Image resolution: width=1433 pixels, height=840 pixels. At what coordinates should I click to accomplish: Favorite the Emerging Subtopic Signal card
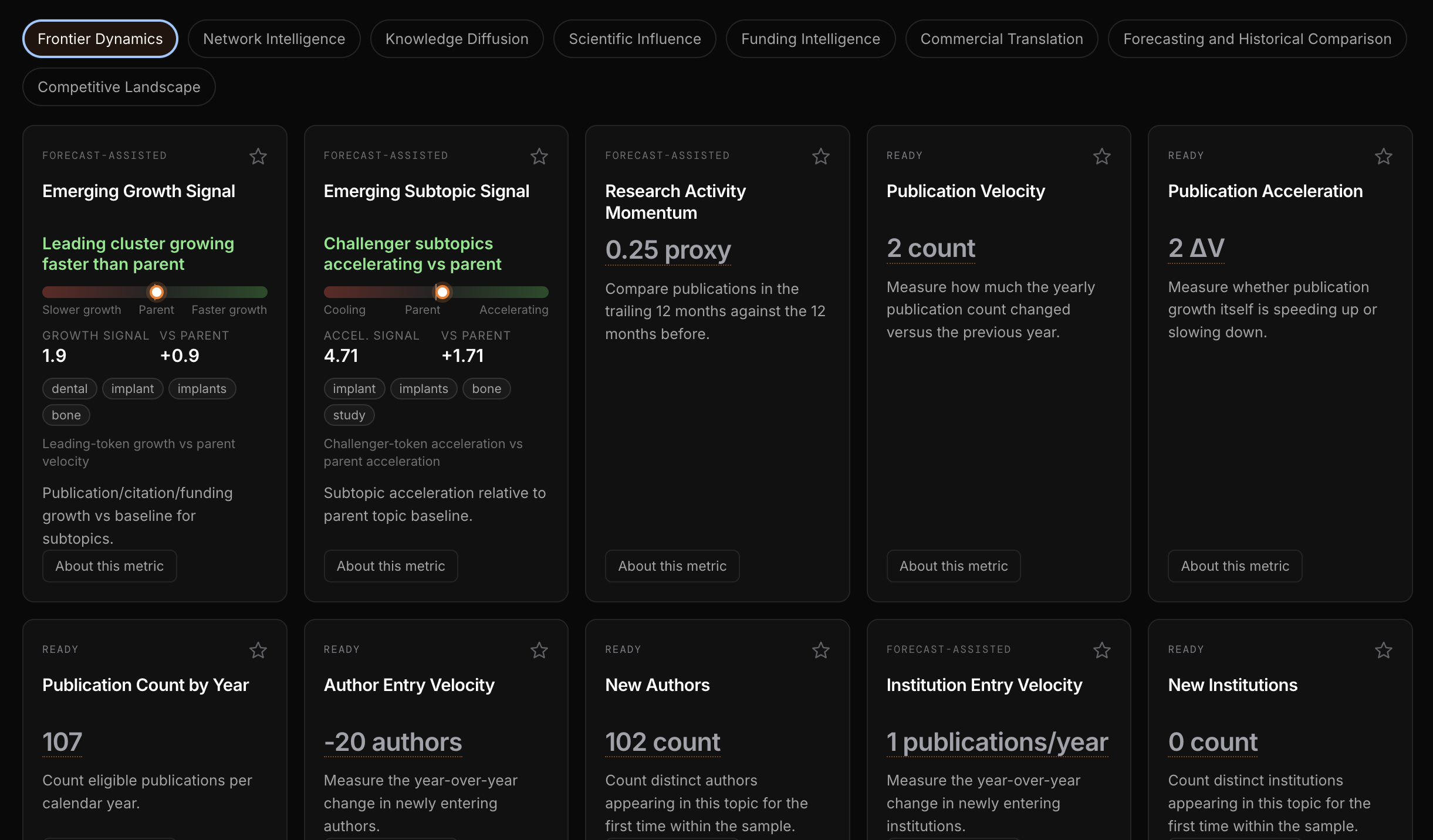(x=539, y=156)
